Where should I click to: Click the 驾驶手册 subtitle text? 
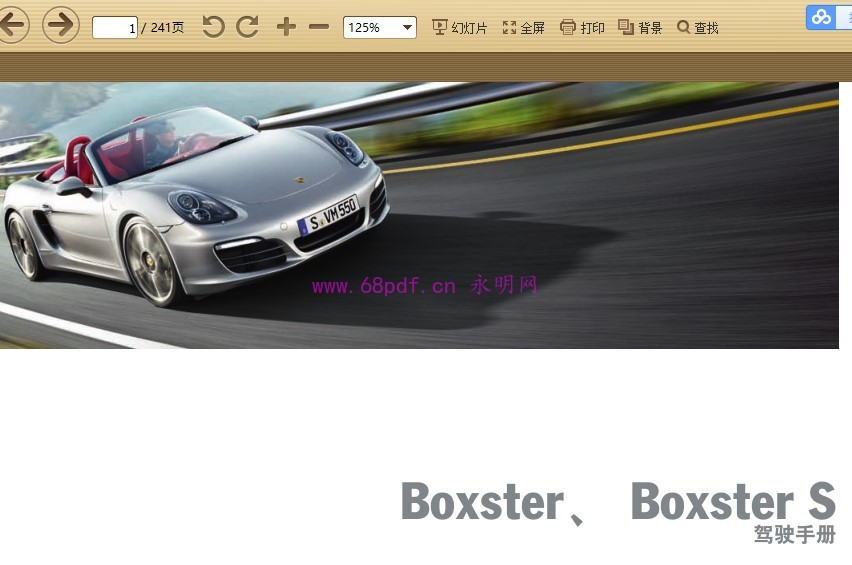click(x=794, y=534)
